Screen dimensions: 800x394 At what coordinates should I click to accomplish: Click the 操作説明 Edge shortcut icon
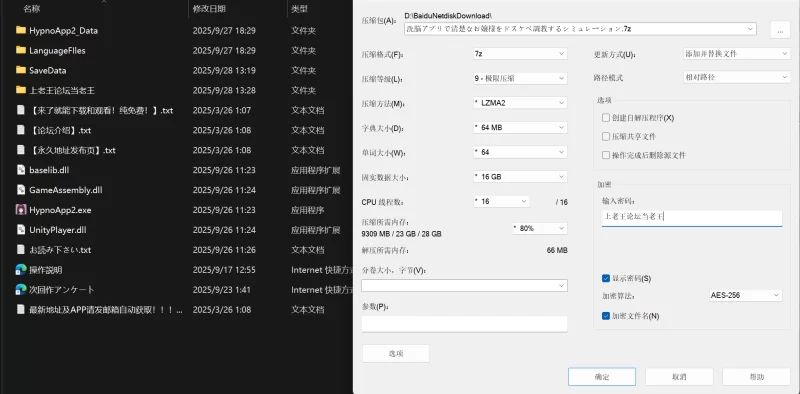tap(21, 269)
